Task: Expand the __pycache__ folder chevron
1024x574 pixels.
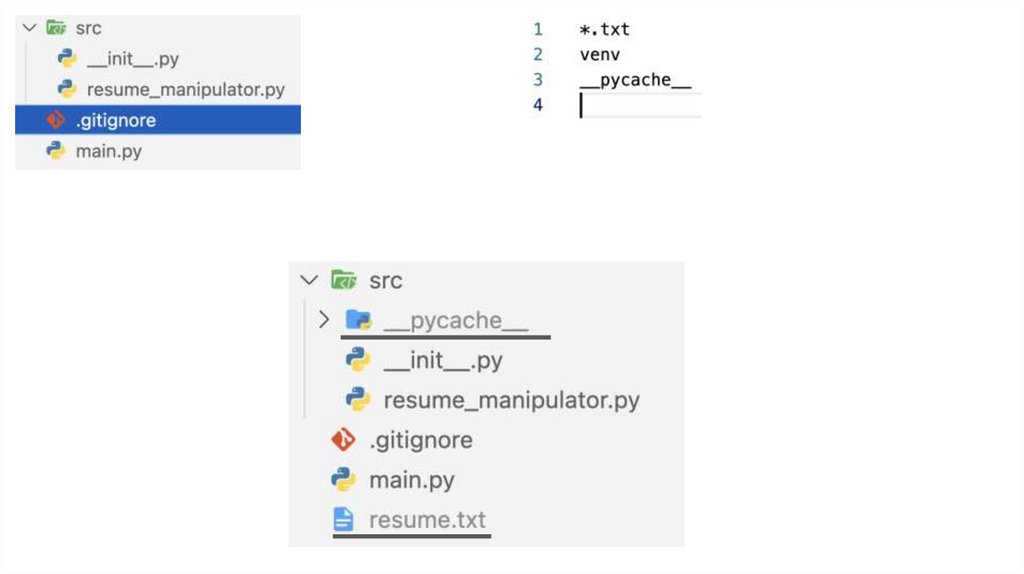Action: (x=323, y=320)
